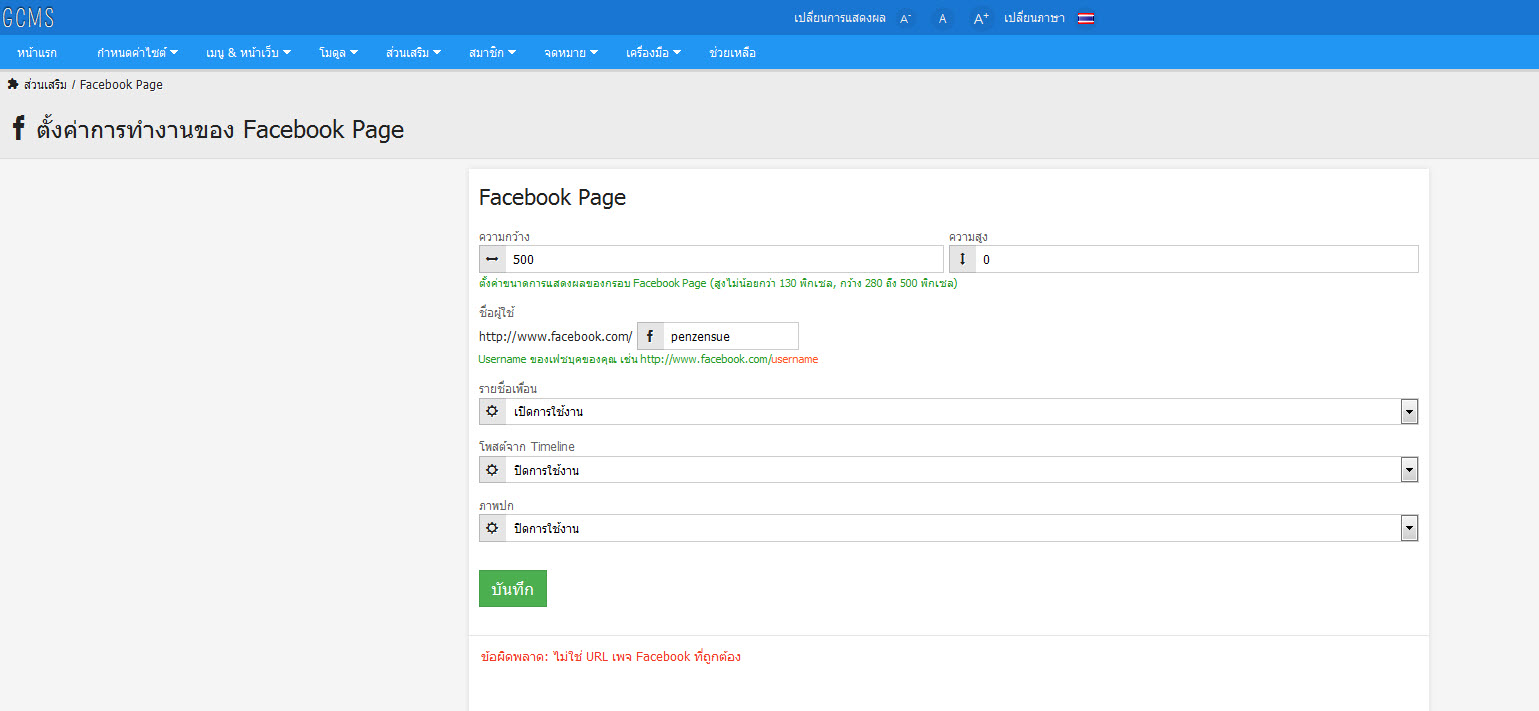Click the height arrow icon beside 0
Screen dimensions: 1539x711
962,259
